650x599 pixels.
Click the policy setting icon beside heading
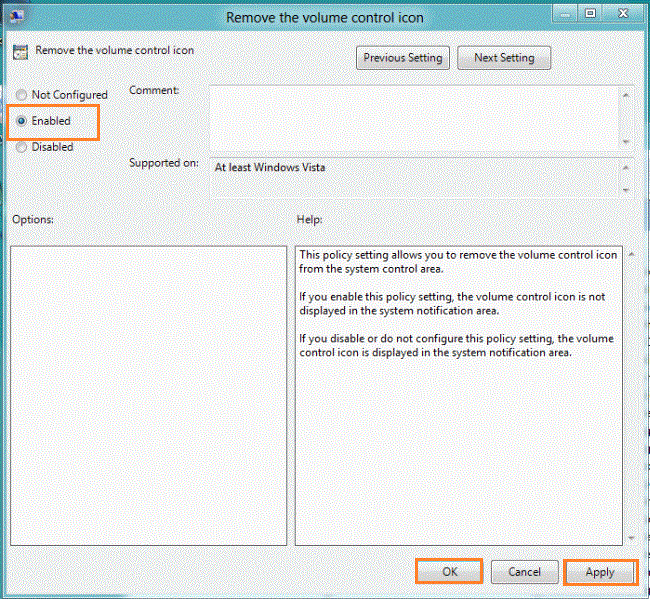coord(20,52)
